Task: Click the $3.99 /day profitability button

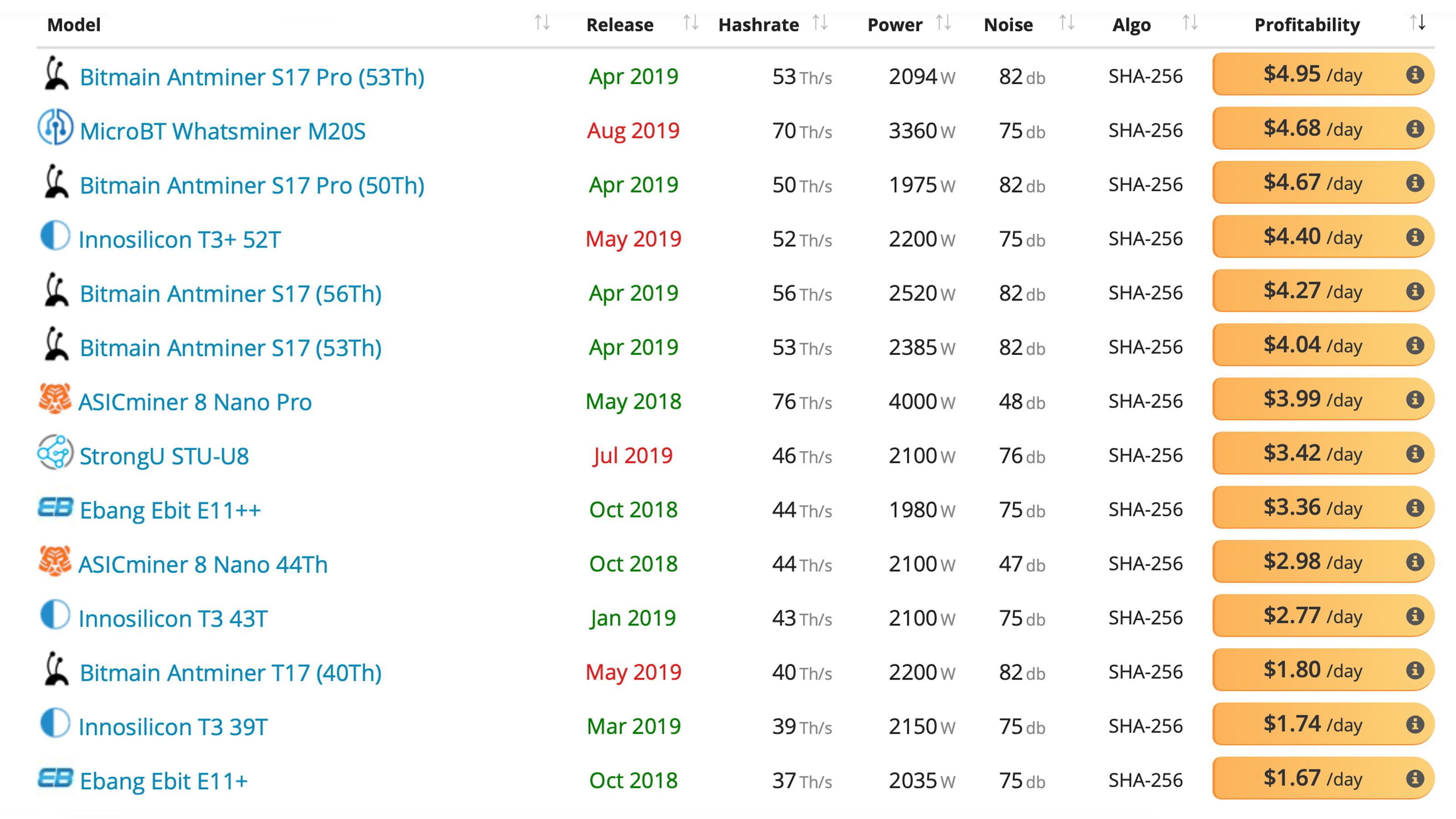Action: (1323, 399)
